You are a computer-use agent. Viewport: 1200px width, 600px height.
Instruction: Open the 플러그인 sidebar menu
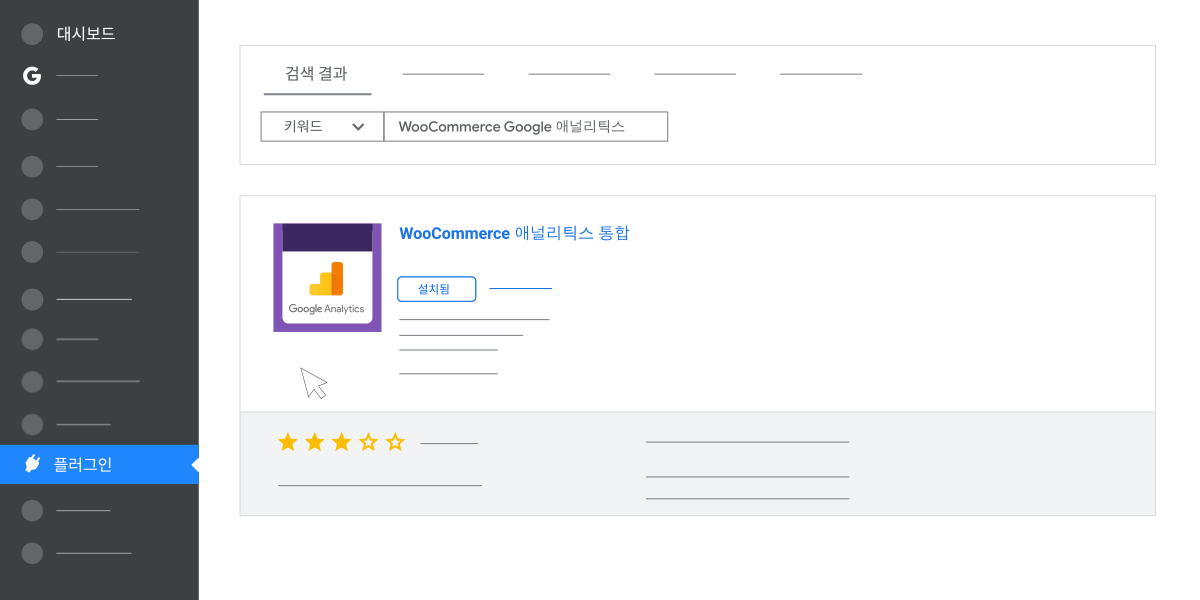[99, 464]
